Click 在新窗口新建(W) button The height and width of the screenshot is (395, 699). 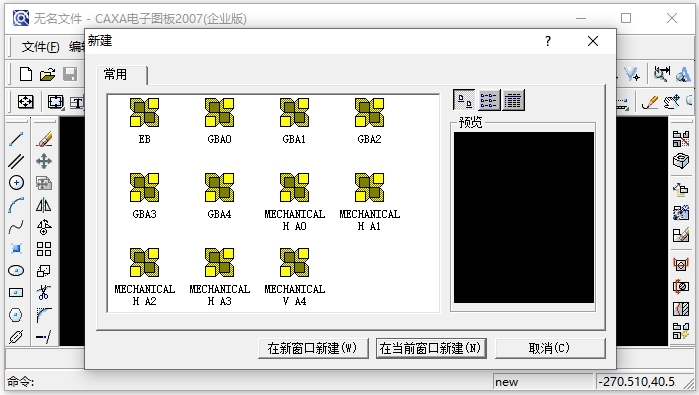313,348
